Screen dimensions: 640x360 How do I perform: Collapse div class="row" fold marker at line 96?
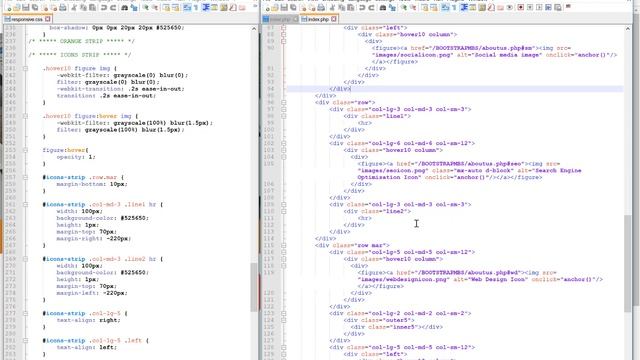point(284,102)
